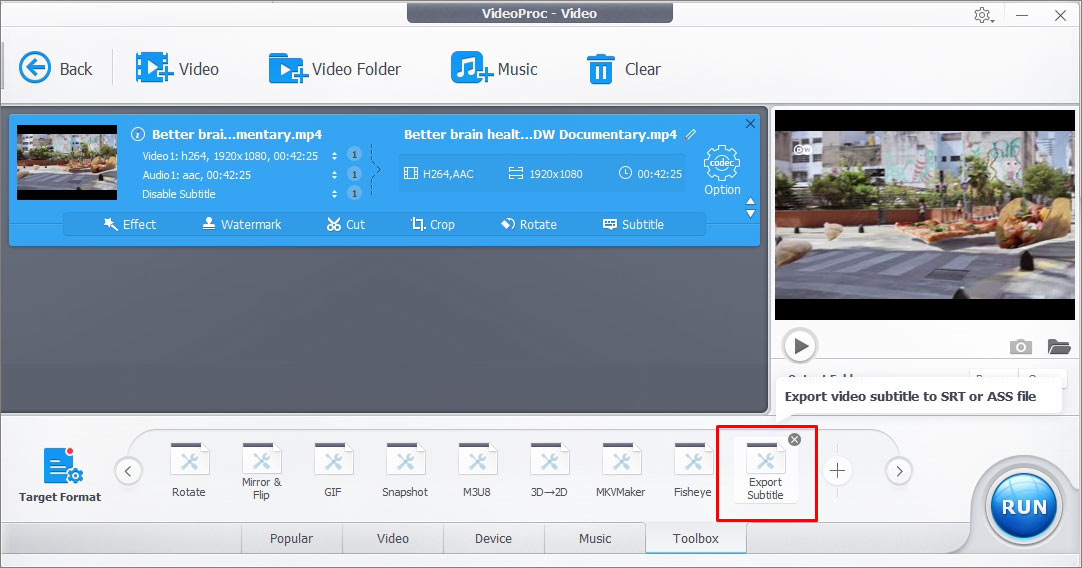Switch to the Popular tab
Image resolution: width=1082 pixels, height=568 pixels.
pyautogui.click(x=291, y=538)
